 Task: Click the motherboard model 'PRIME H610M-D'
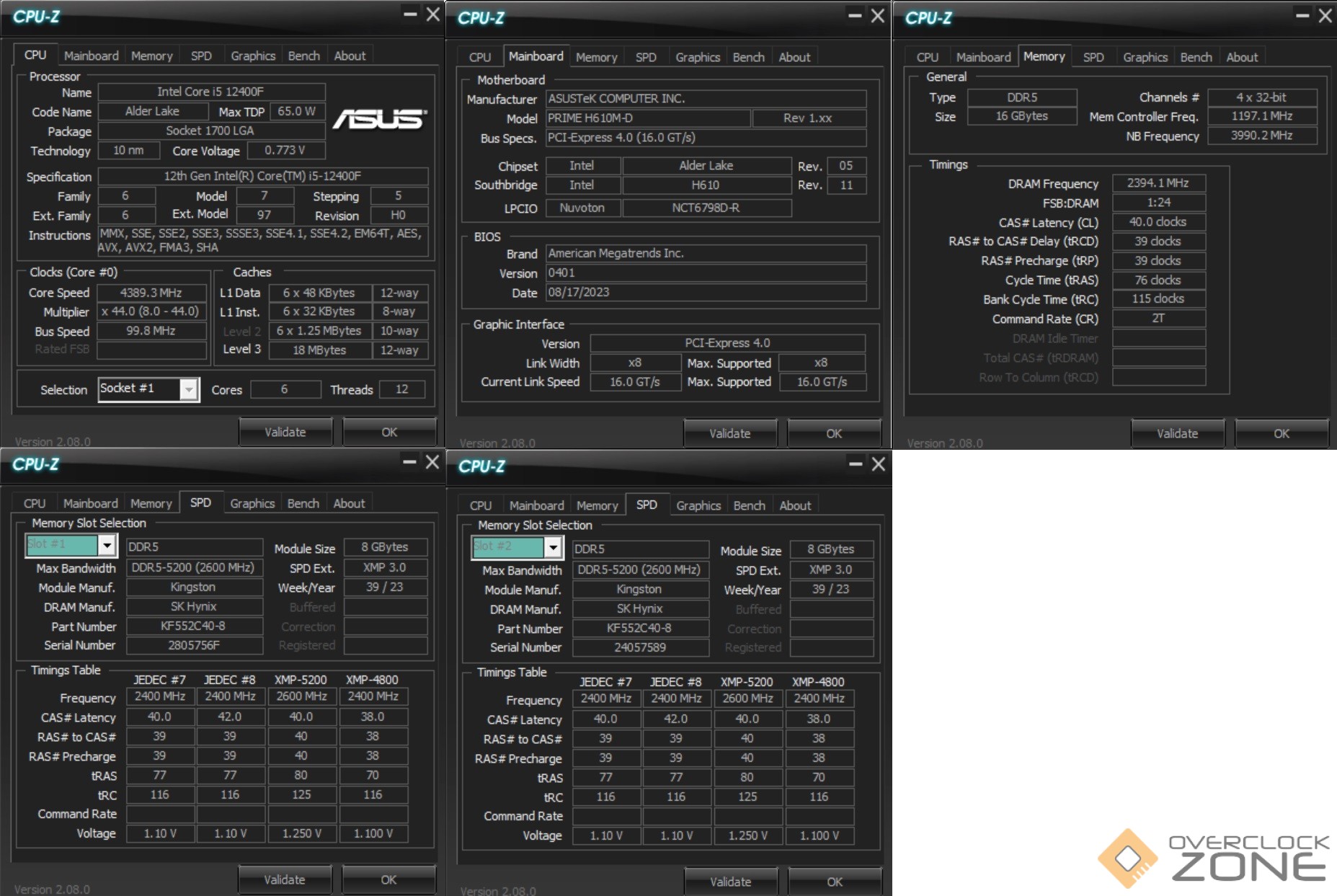(648, 117)
